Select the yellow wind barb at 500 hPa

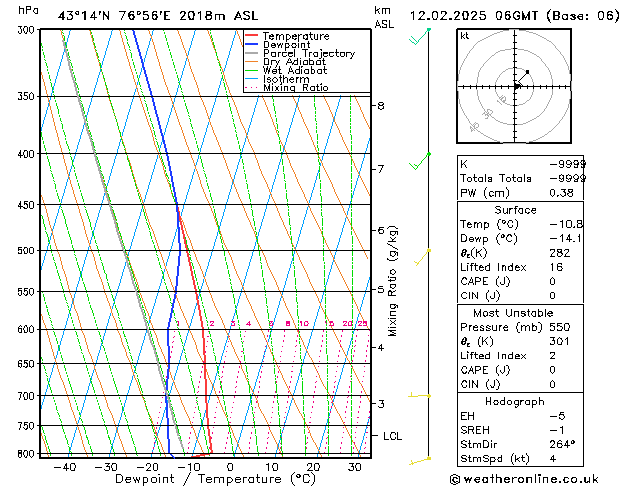pos(423,255)
